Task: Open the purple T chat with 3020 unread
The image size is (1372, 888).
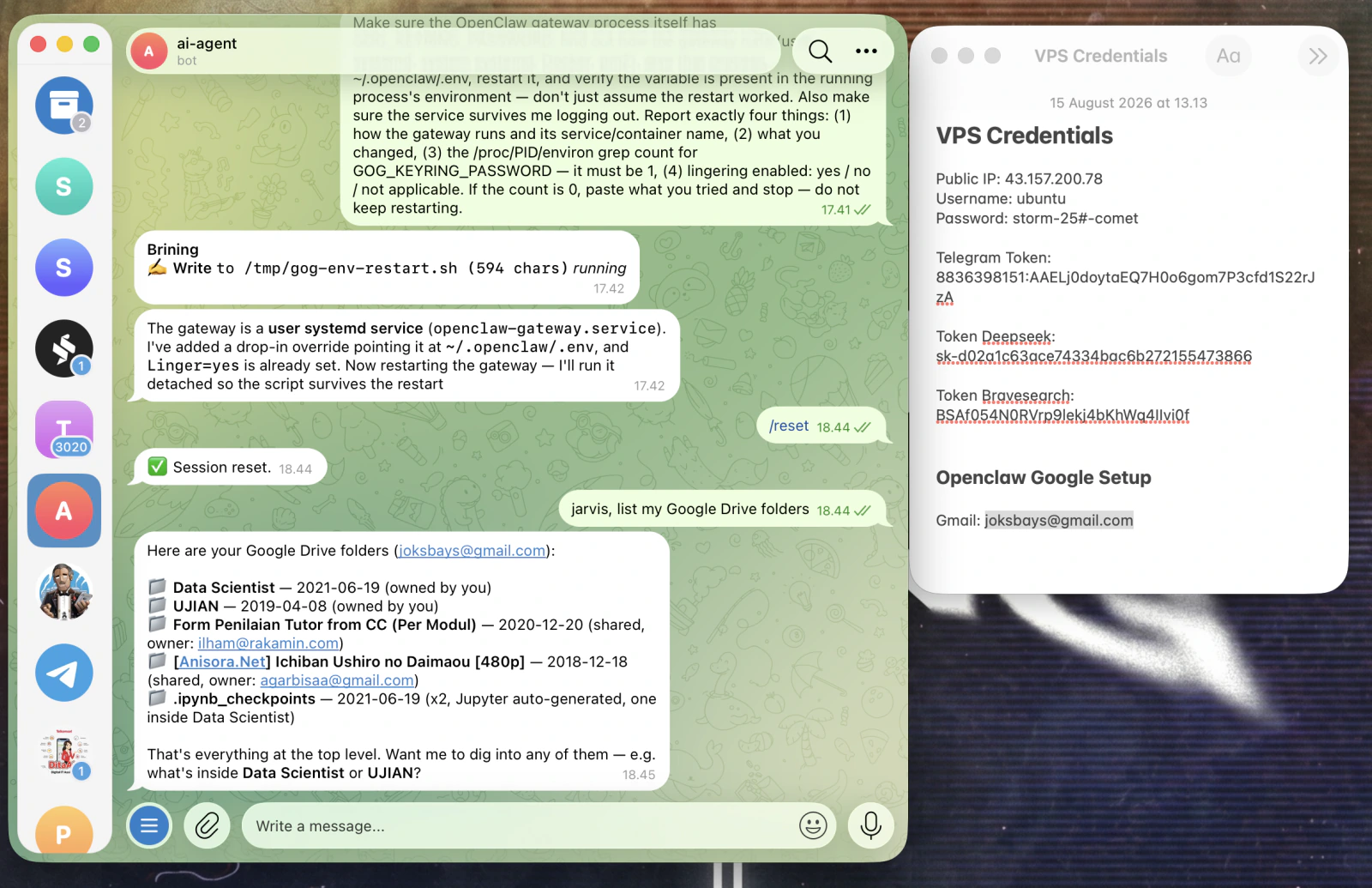Action: tap(63, 430)
